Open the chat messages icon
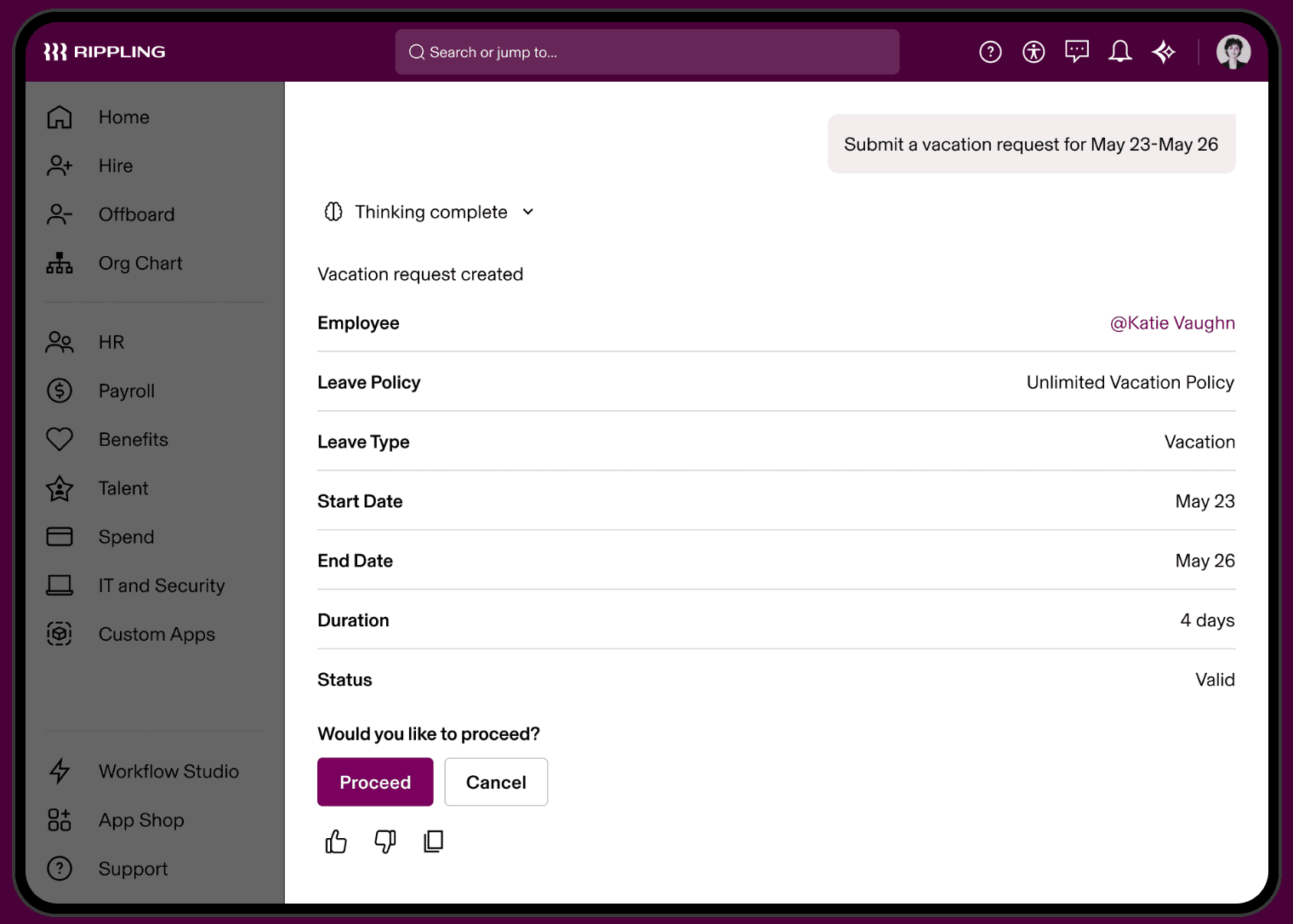1293x924 pixels. 1077,52
